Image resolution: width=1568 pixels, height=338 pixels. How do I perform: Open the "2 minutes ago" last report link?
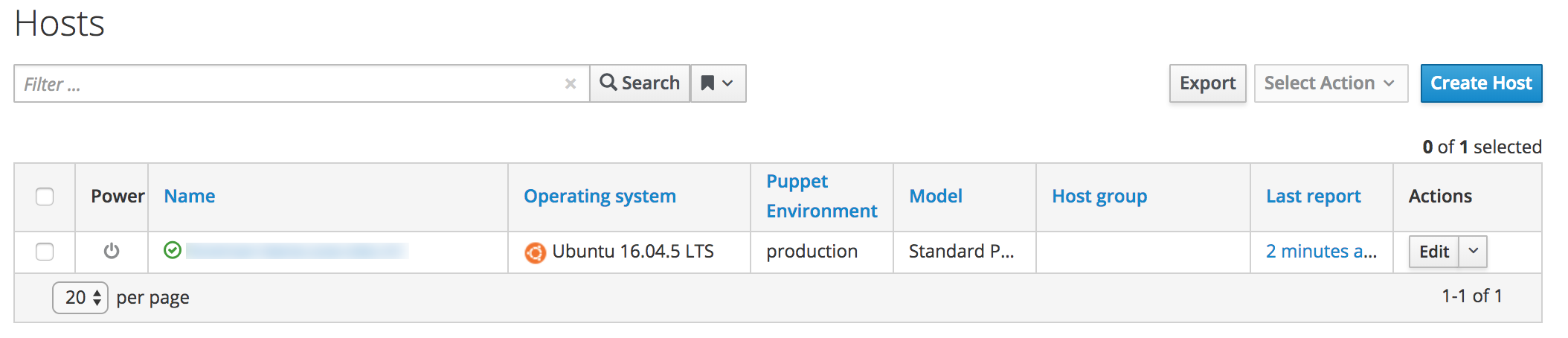click(x=1320, y=252)
